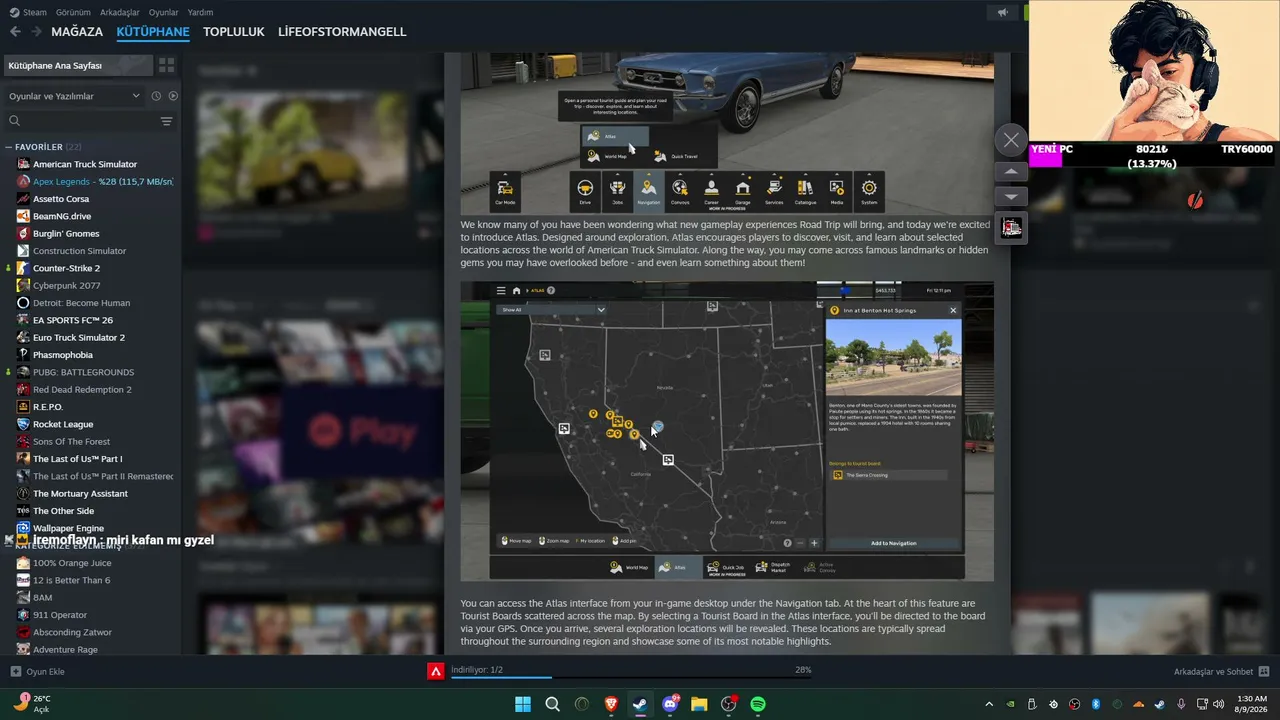
Task: Open File Explorer from taskbar
Action: 699,704
